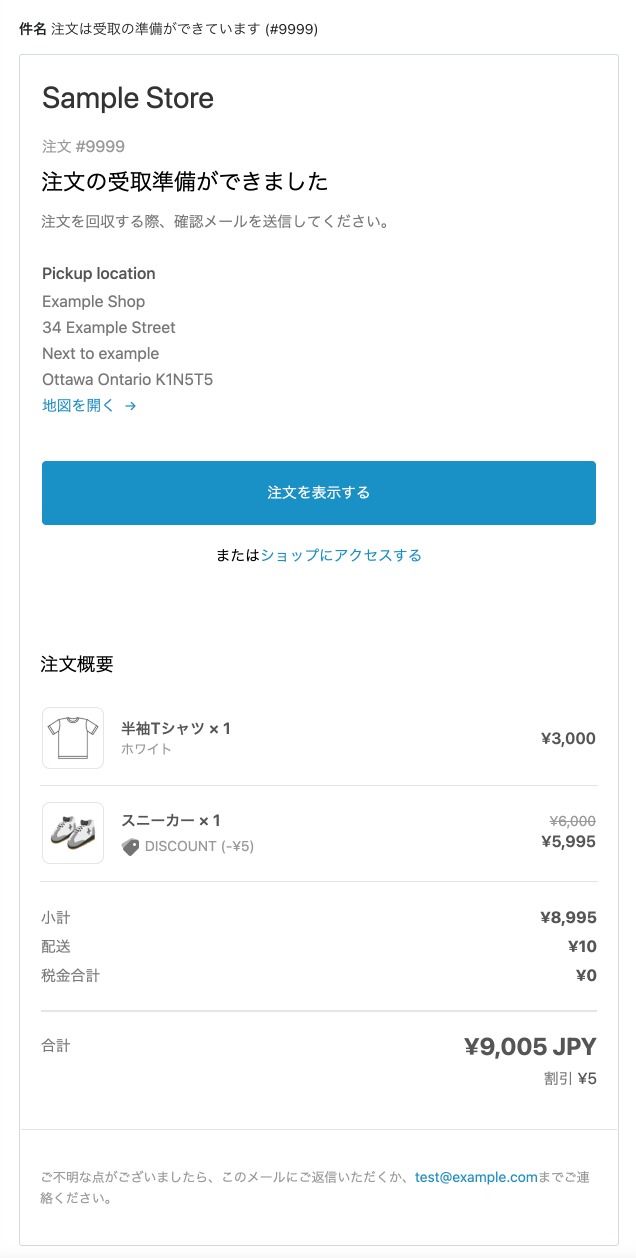The width and height of the screenshot is (636, 1258).
Task: Click the strikethrough ¥6,000 price
Action: pos(573,820)
